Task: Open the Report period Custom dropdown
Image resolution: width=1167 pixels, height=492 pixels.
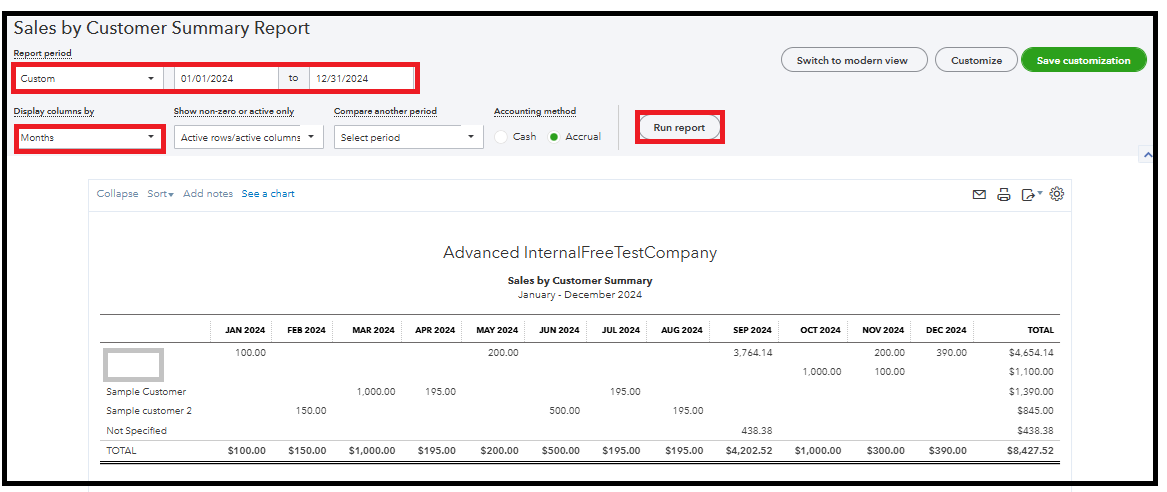Action: (x=88, y=78)
